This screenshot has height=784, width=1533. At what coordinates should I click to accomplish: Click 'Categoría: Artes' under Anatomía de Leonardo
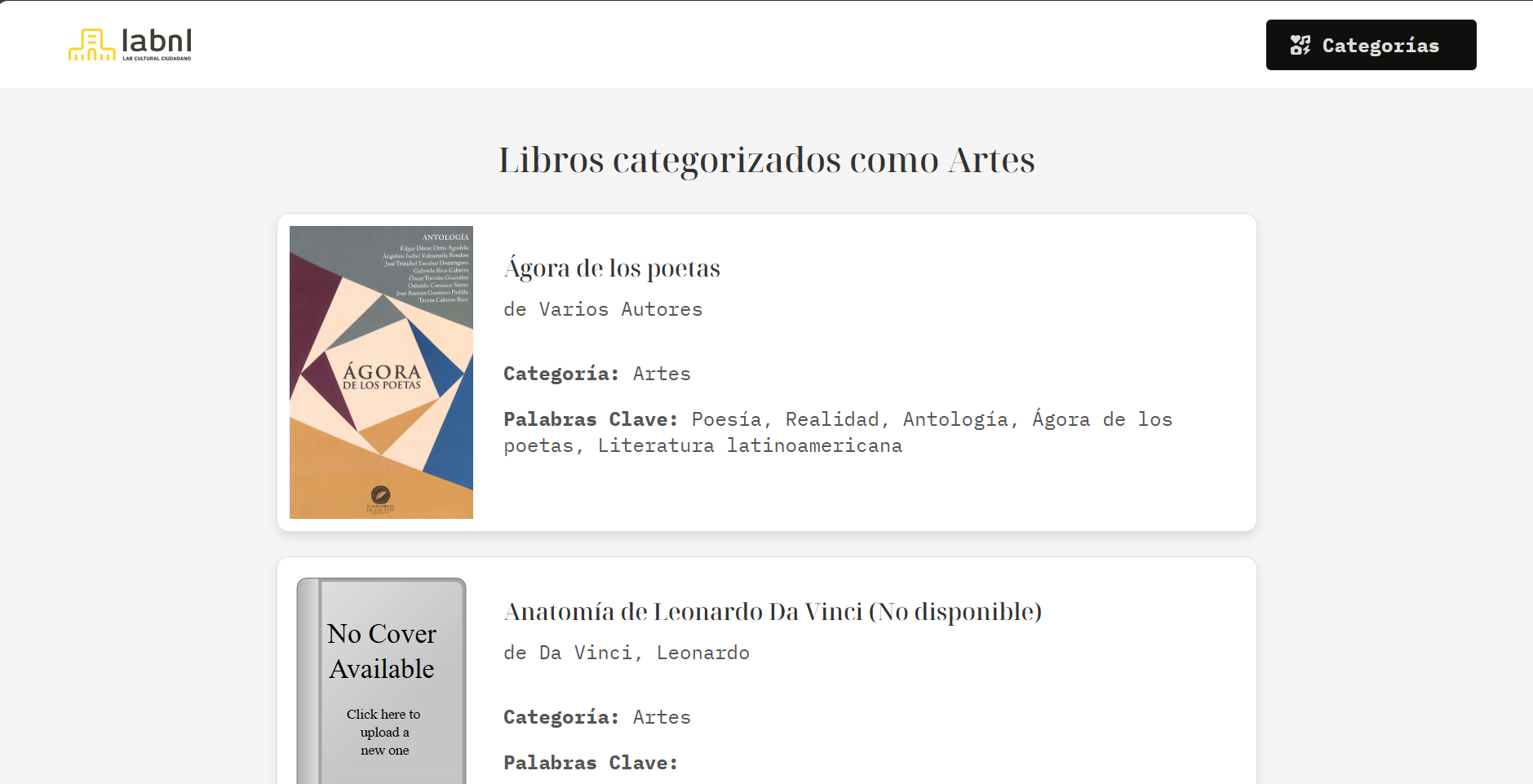597,717
